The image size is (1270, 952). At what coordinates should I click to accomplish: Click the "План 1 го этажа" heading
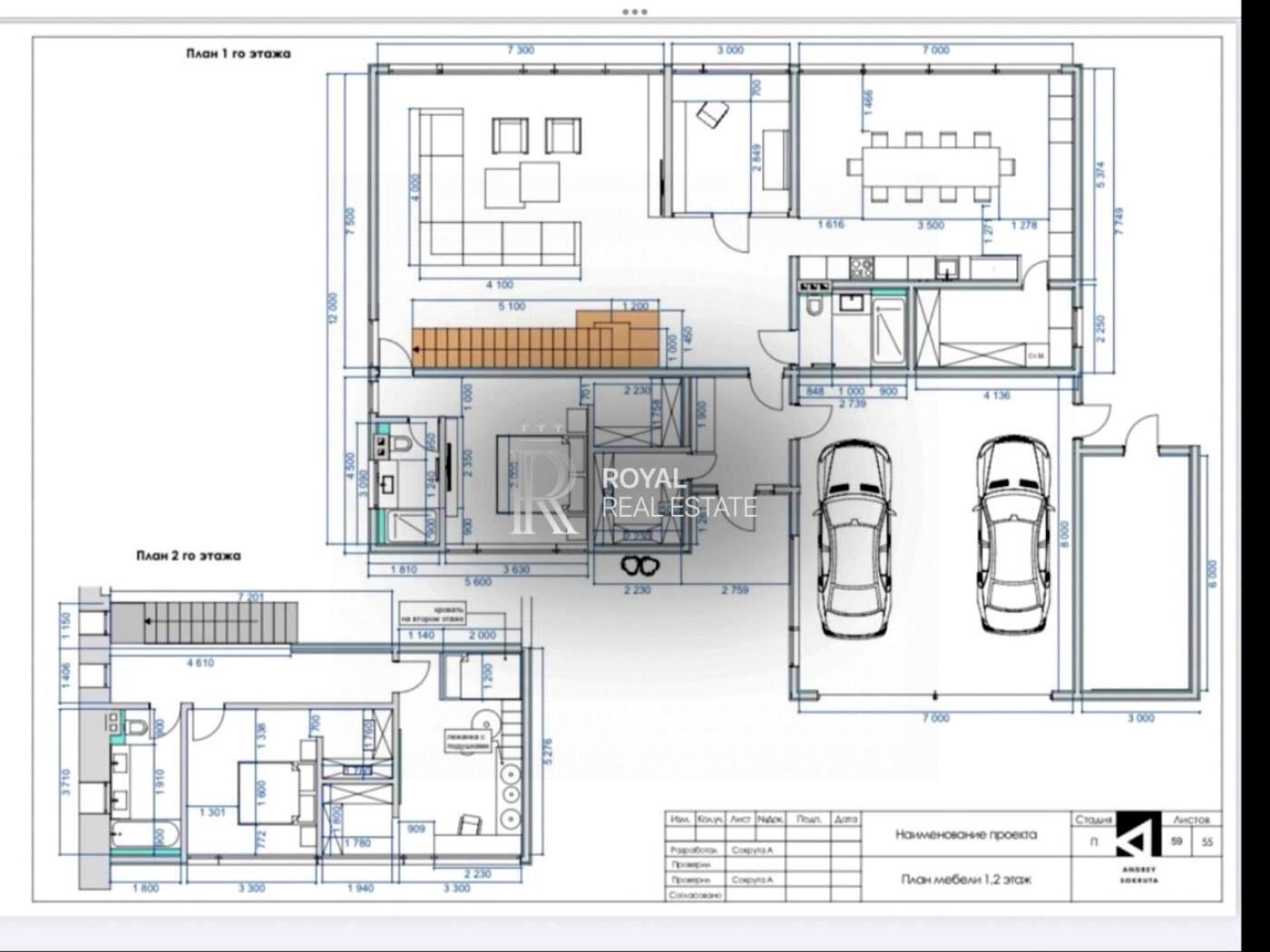[x=239, y=53]
